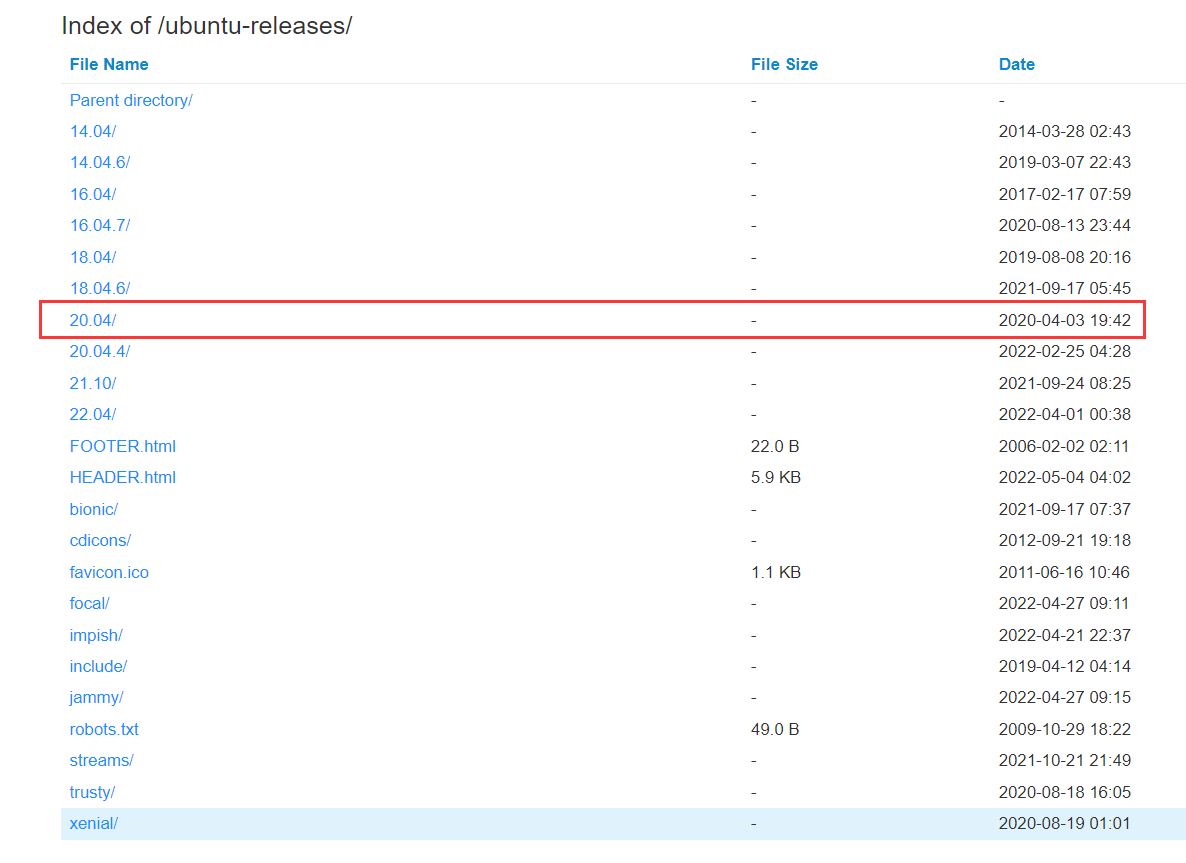Open the 18.04.6/ directory
The height and width of the screenshot is (863, 1186).
[100, 288]
